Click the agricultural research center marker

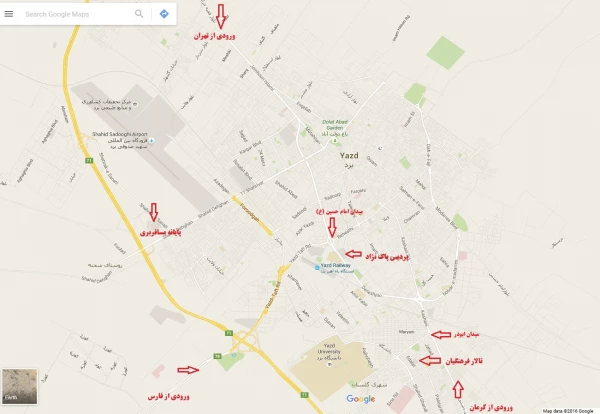(135, 104)
